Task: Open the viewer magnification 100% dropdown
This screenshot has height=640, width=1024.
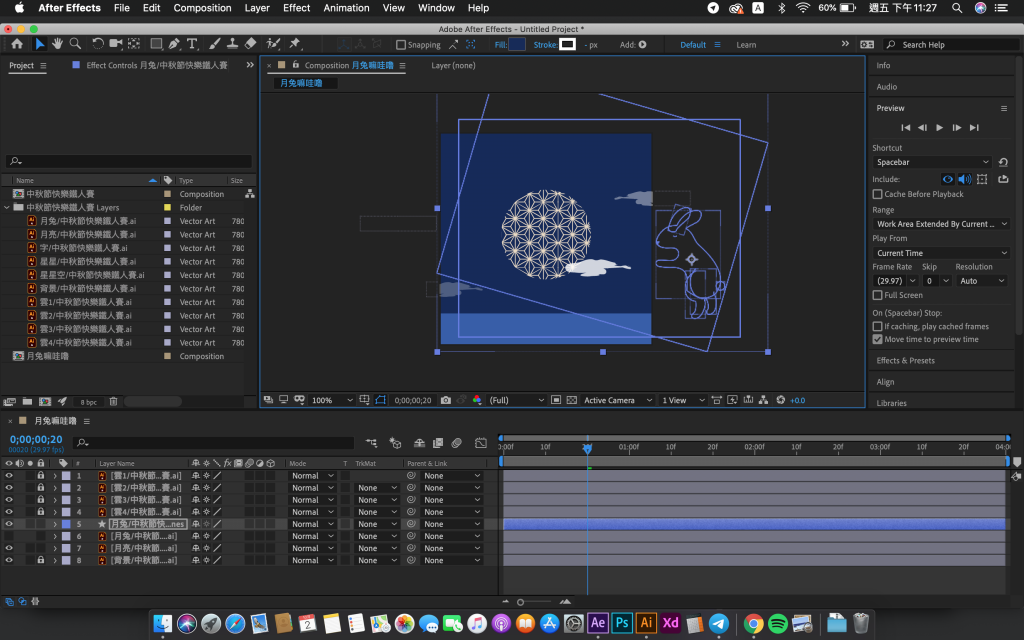Action: pos(333,400)
